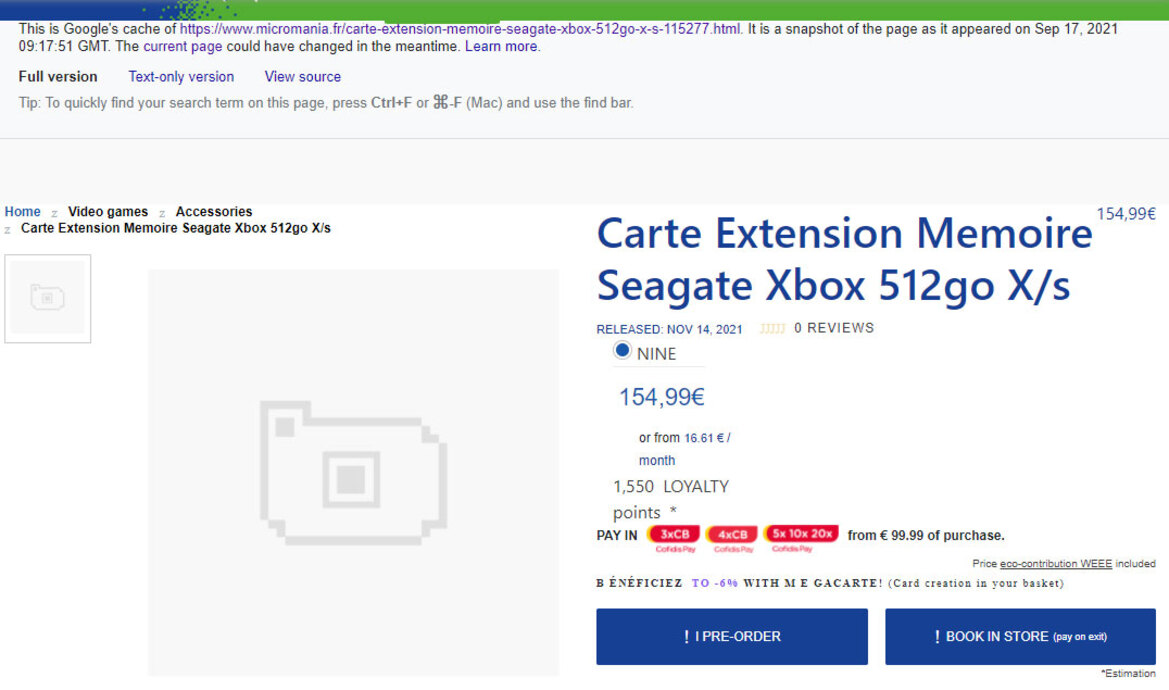Click the 4xCB Cofidis Pay badge
This screenshot has height=690, width=1169.
point(732,535)
